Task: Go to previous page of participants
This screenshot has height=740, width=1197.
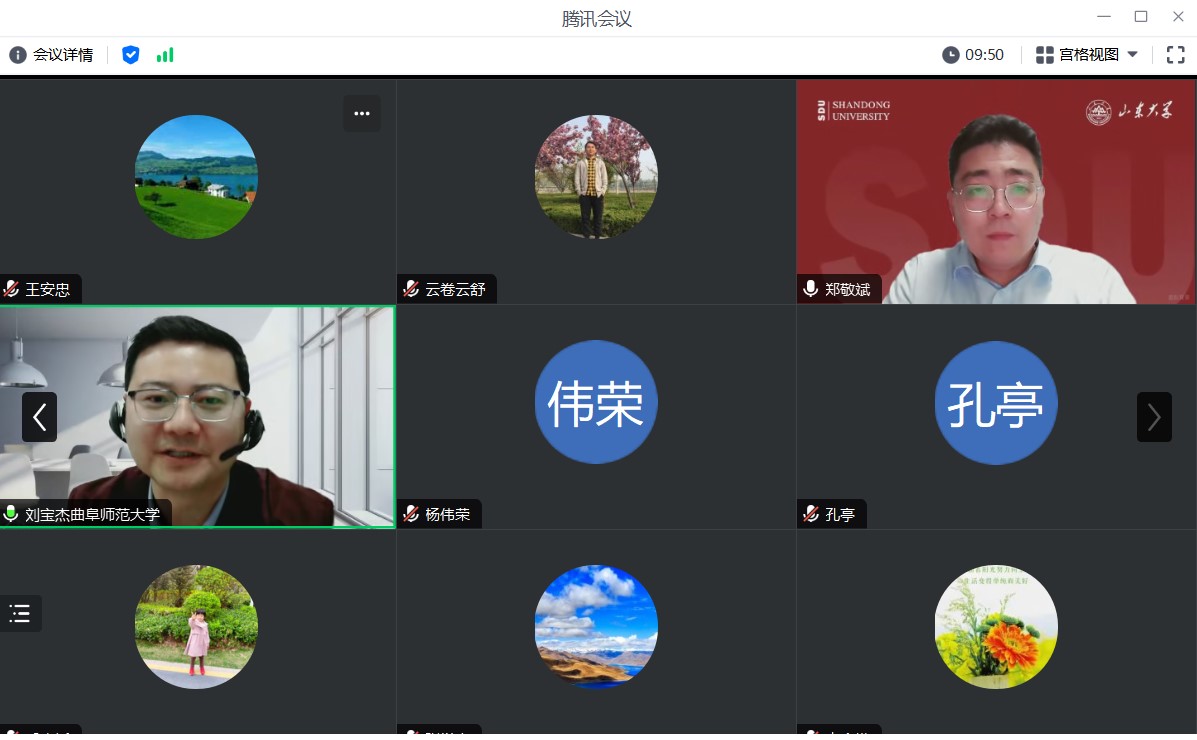Action: coord(39,417)
